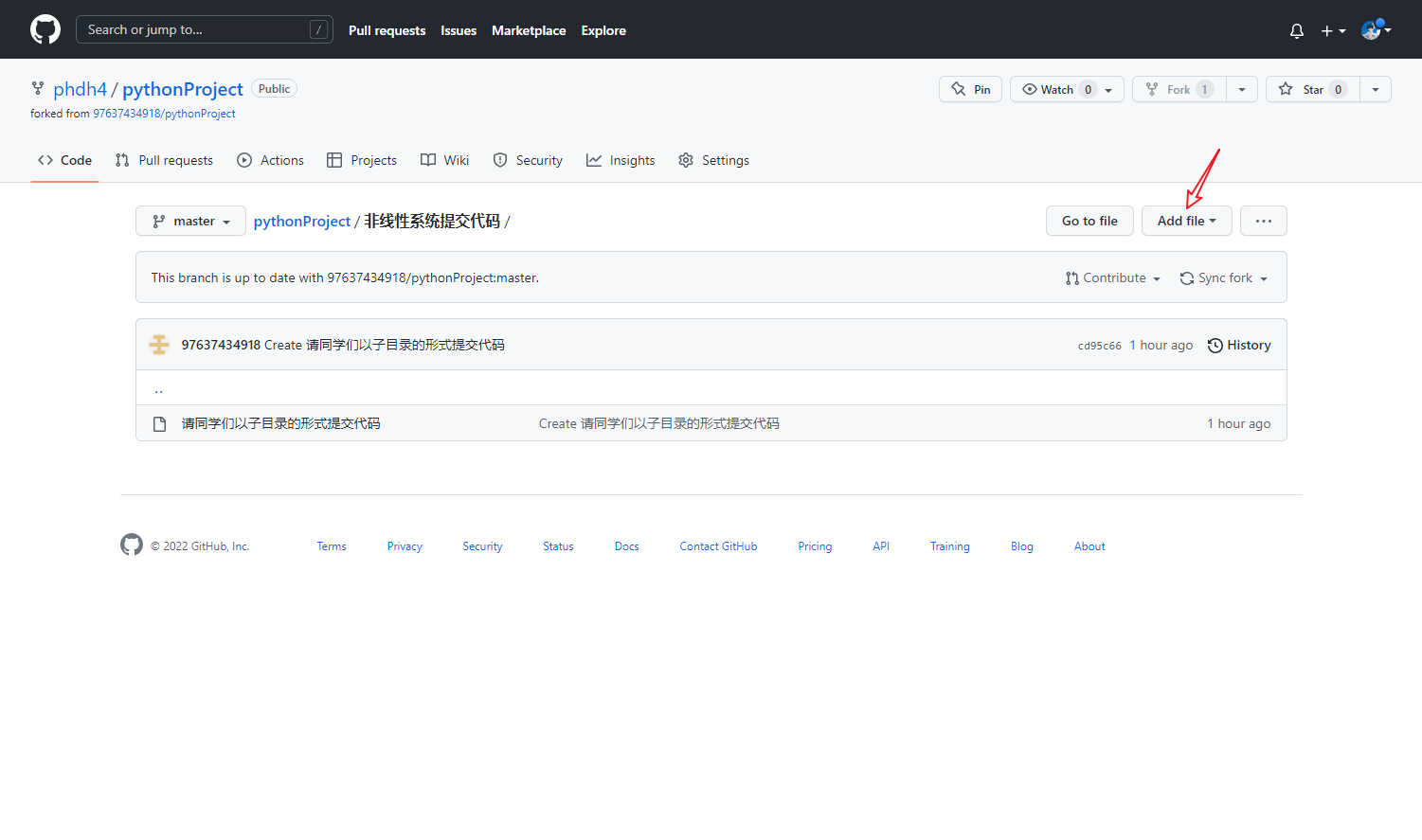
Task: Open Issues in top navigation
Action: coord(459,30)
